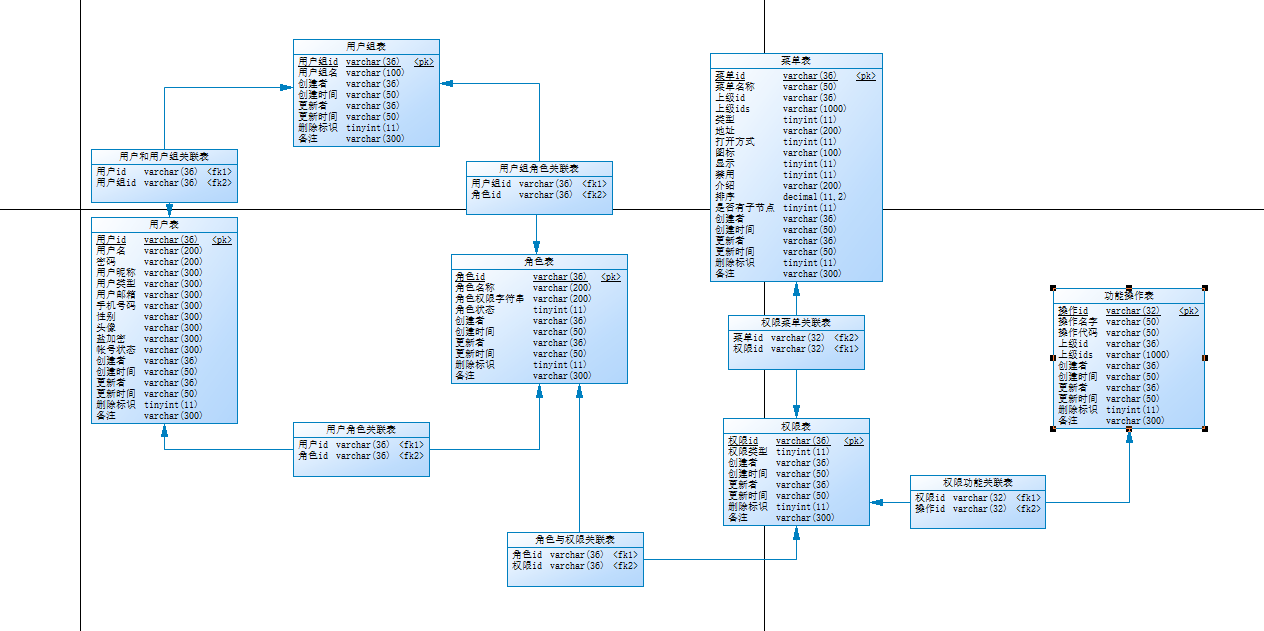Select the 角色表 table title
1264x631 pixels.
[539, 261]
